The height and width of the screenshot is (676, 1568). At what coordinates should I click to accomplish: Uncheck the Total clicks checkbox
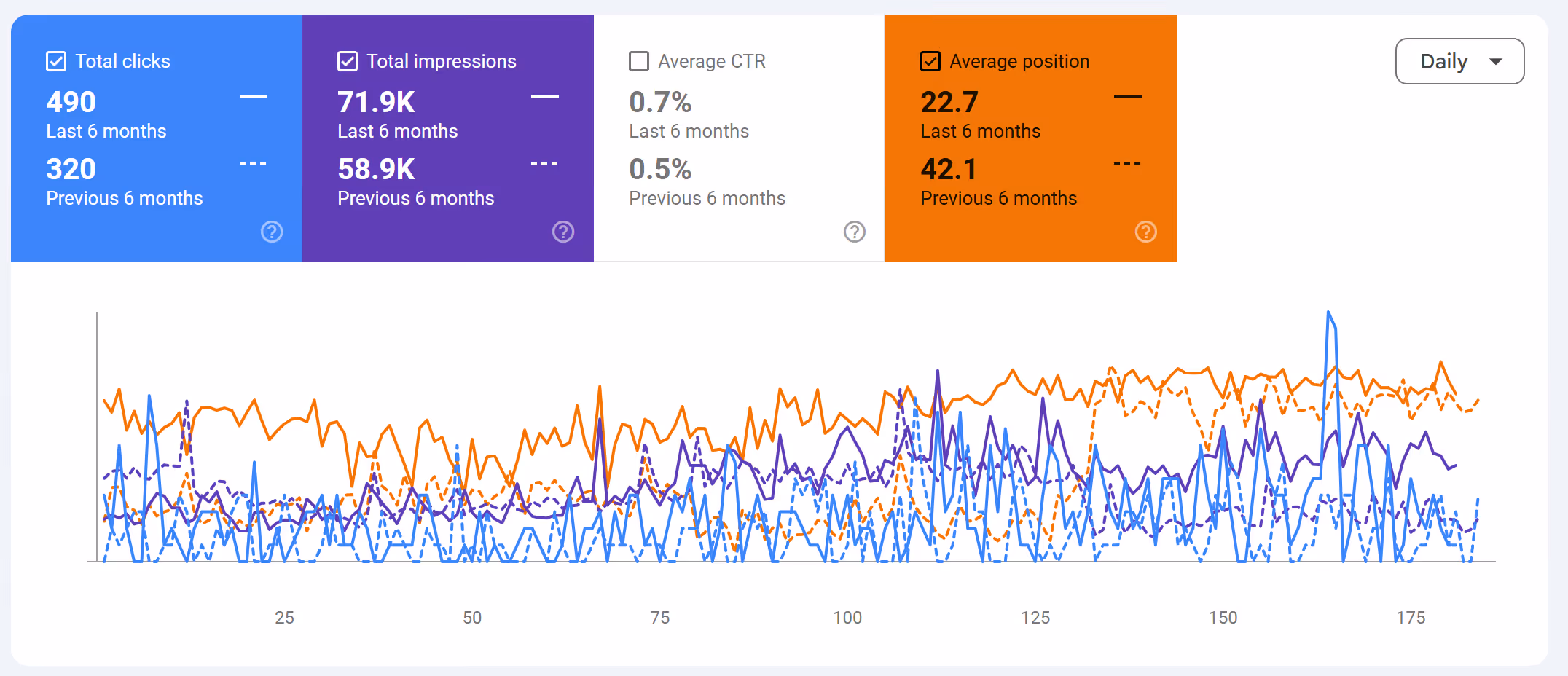click(56, 61)
